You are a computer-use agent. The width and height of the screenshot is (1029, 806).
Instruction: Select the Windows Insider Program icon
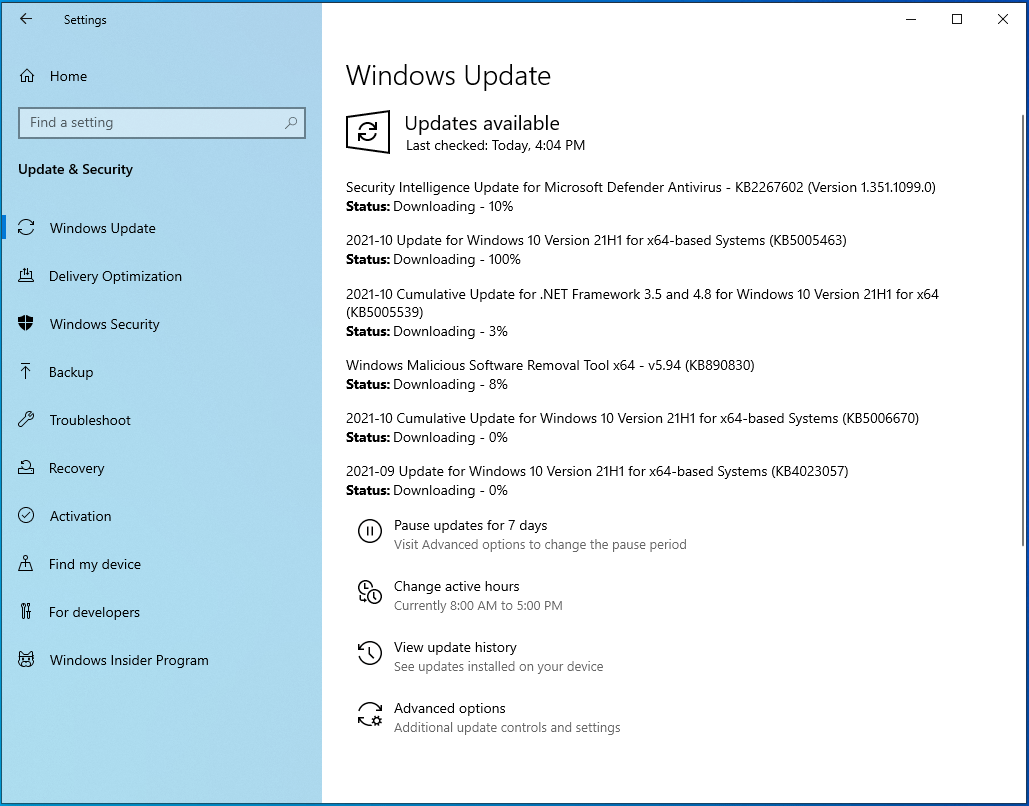(x=28, y=660)
